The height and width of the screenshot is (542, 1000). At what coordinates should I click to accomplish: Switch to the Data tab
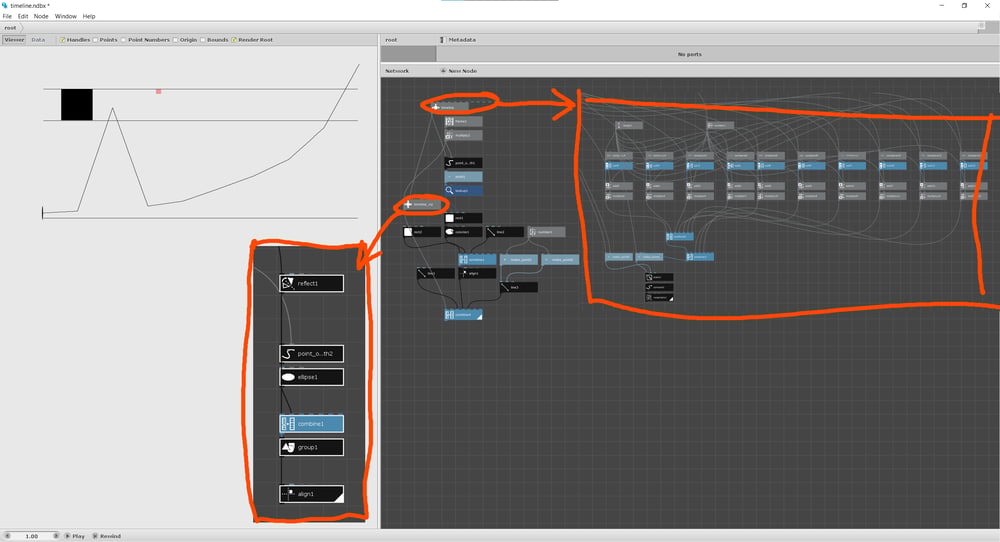[38, 40]
